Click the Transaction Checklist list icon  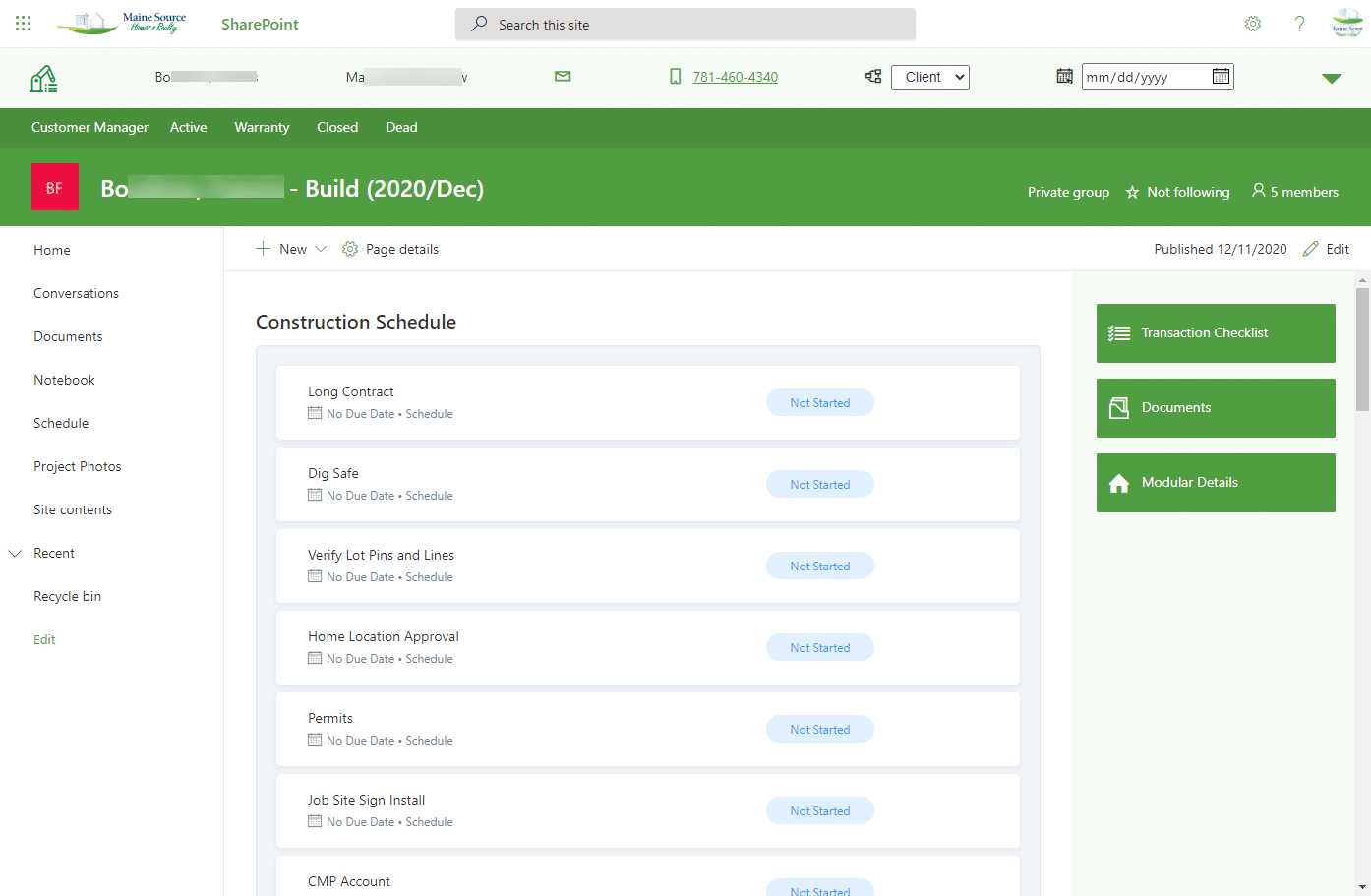point(1119,333)
